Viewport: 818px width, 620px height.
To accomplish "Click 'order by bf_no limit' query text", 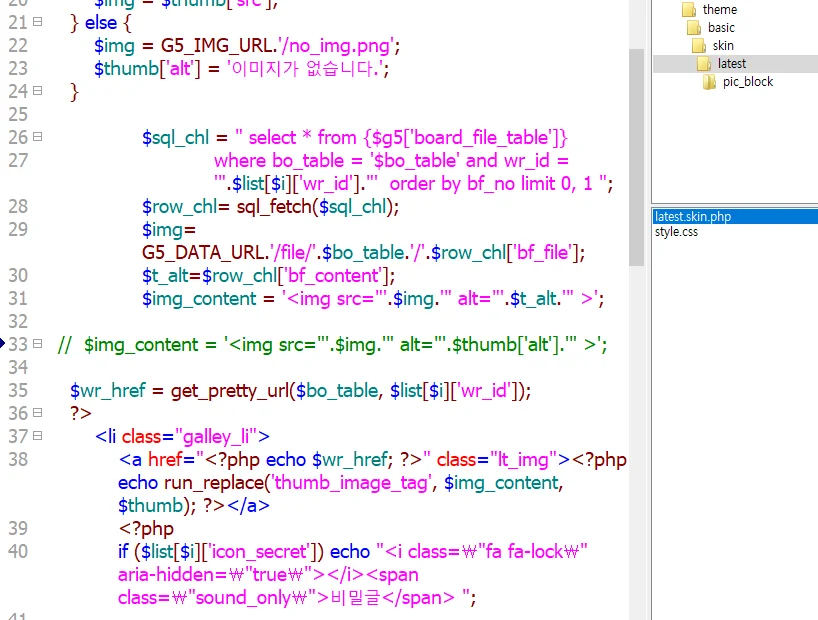I will click(473, 184).
